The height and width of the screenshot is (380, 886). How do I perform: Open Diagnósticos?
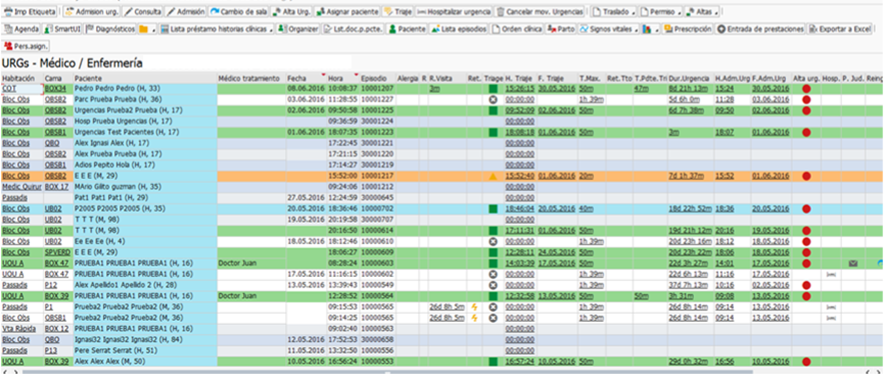click(110, 29)
